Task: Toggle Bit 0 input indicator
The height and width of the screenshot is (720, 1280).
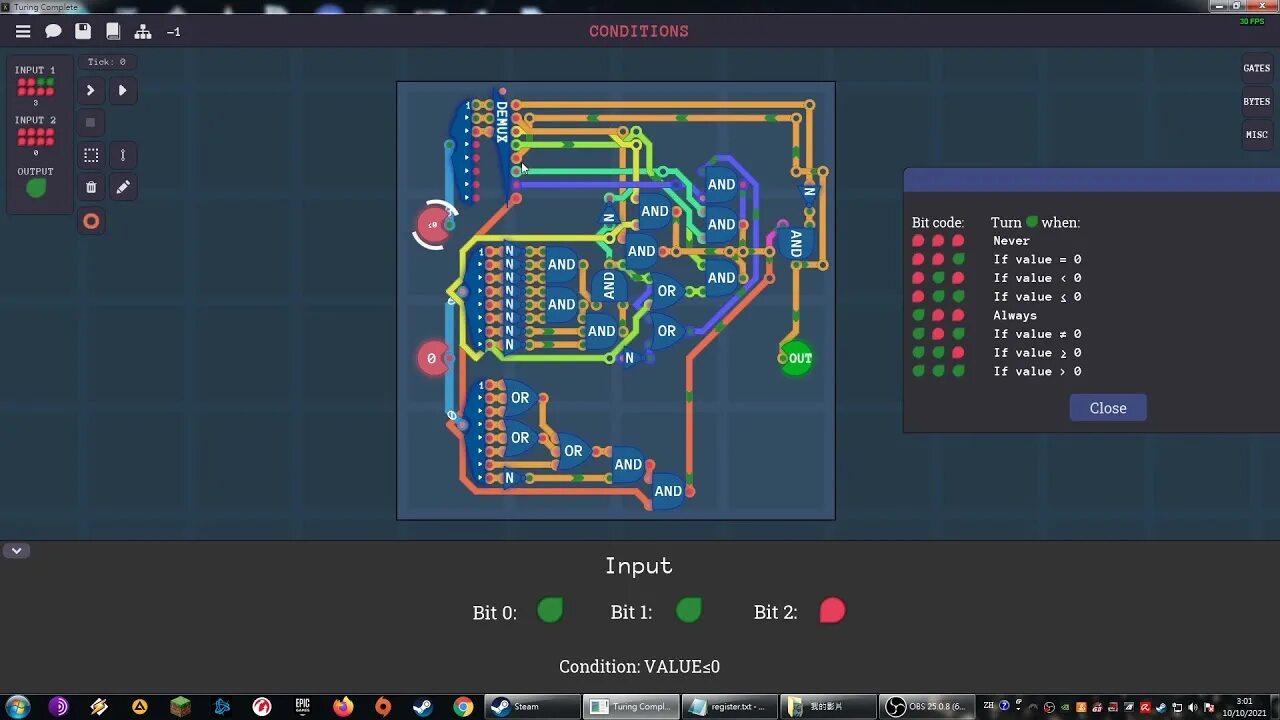Action: pyautogui.click(x=550, y=611)
